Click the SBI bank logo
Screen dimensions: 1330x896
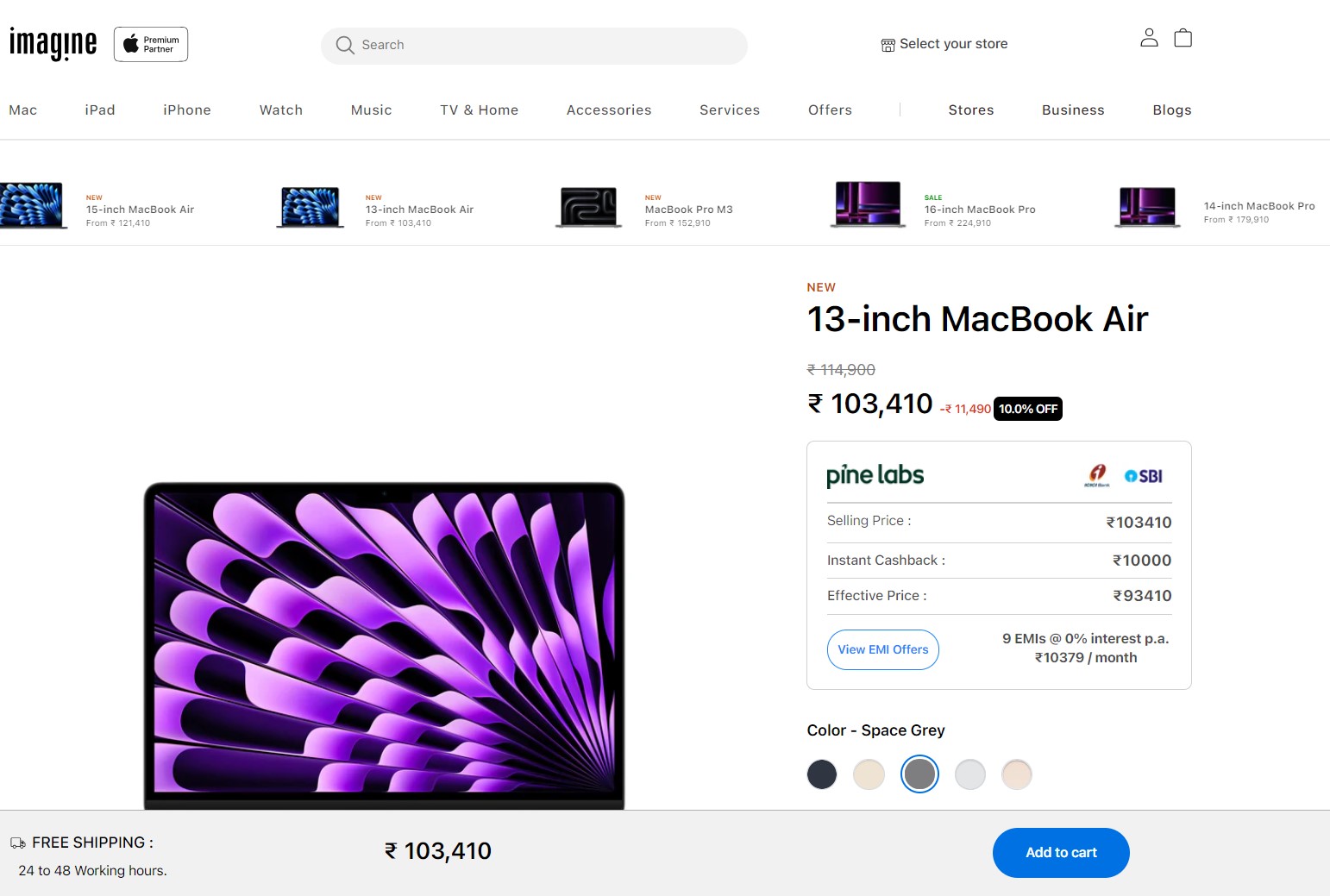pos(1144,476)
